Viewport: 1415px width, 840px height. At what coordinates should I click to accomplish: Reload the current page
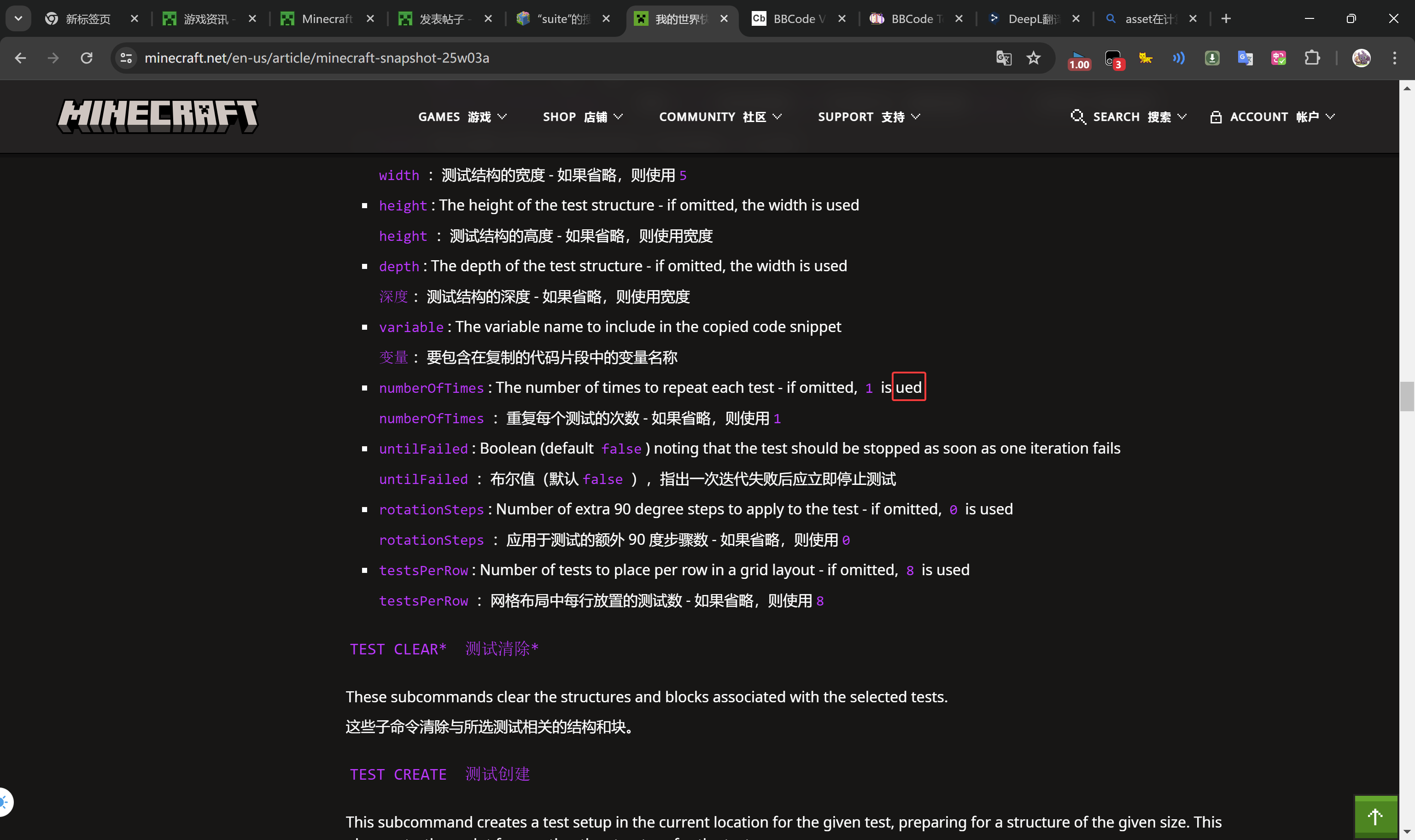click(x=87, y=58)
